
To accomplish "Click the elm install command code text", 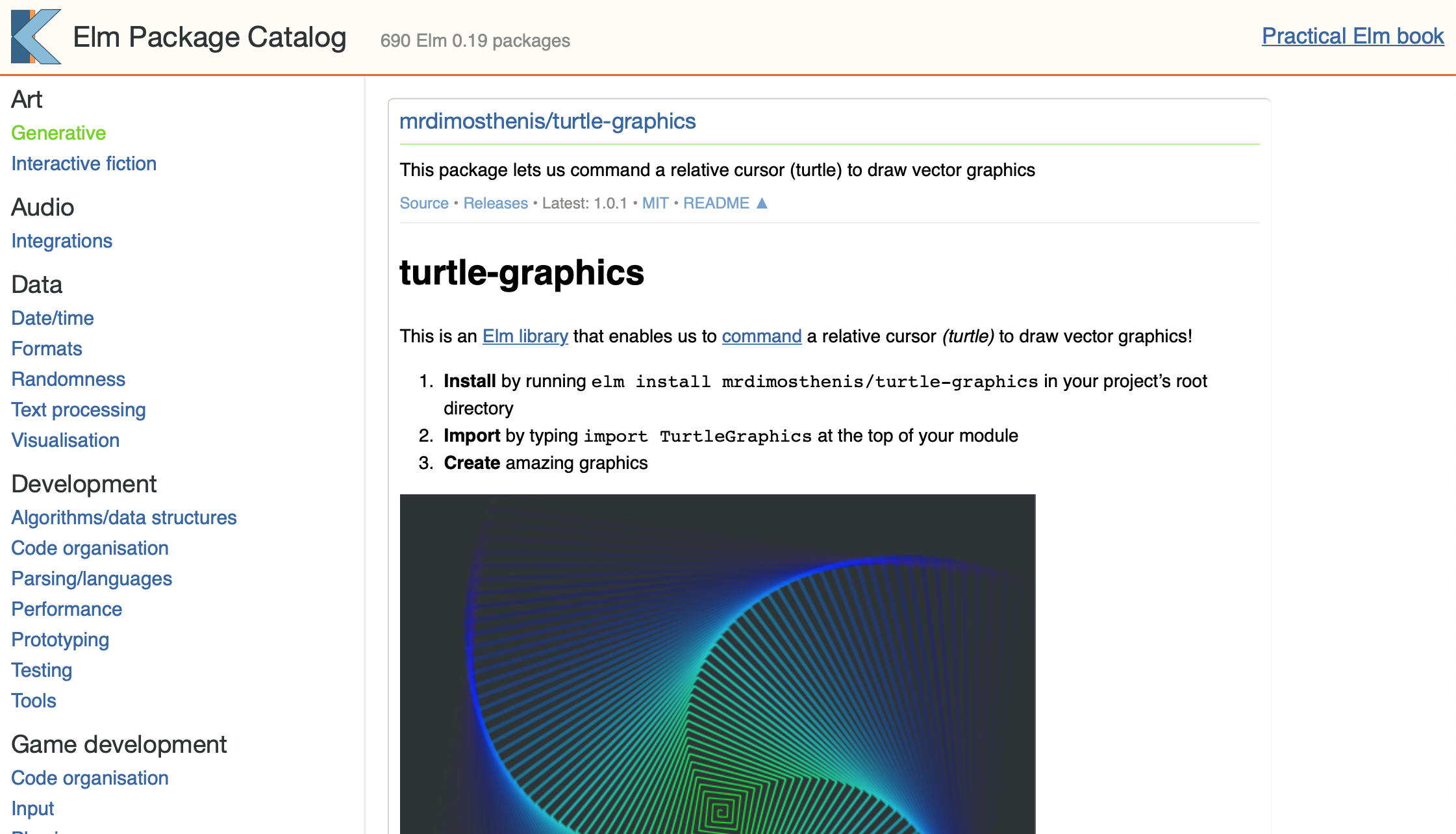I will pos(814,382).
